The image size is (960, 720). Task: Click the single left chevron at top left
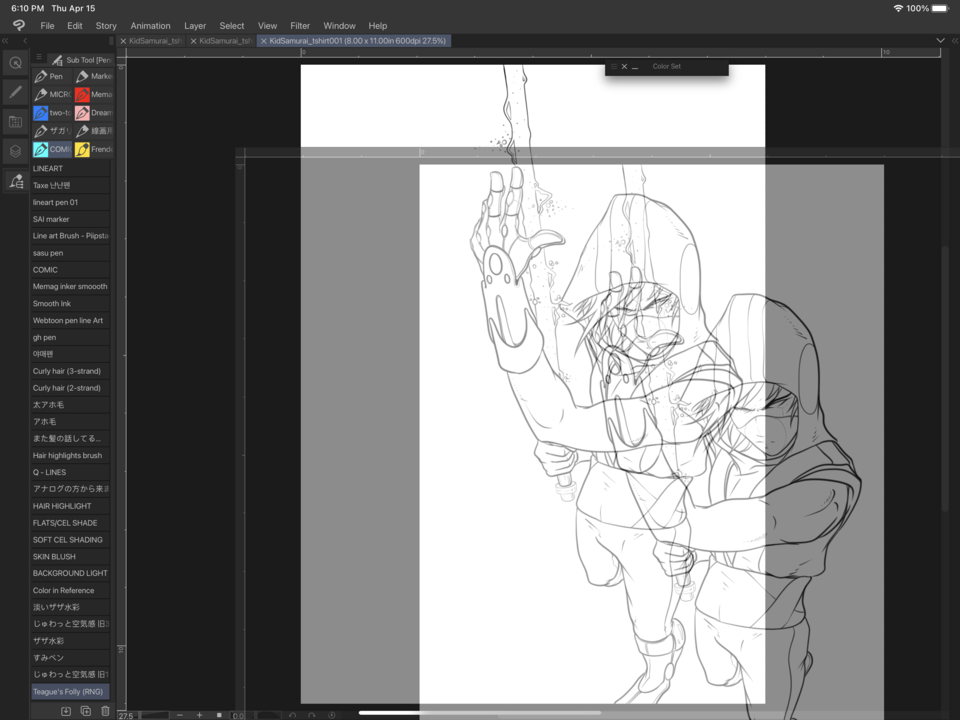(x=25, y=41)
